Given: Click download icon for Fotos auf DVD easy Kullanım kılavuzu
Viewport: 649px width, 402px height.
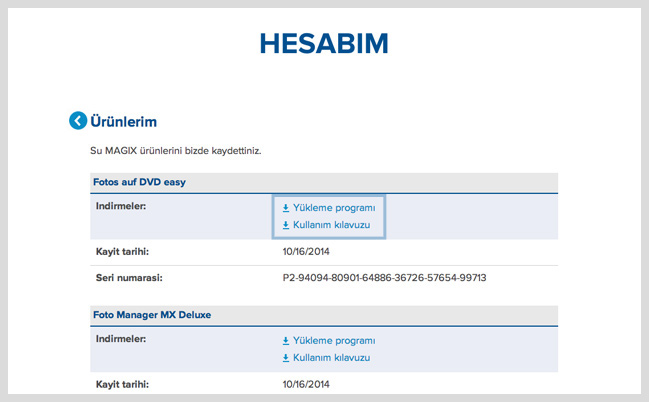Looking at the screenshot, I should pos(286,225).
